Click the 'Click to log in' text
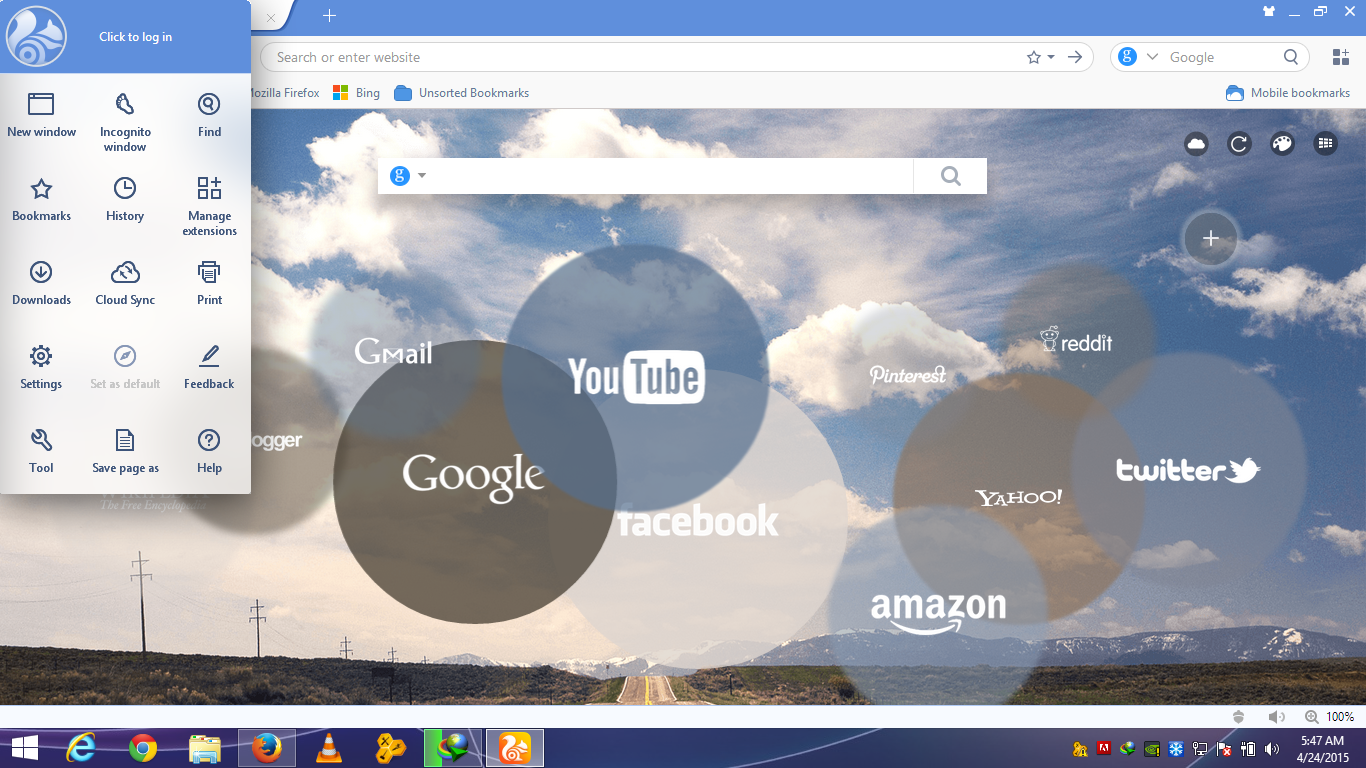Viewport: 1366px width, 768px height. [x=135, y=37]
